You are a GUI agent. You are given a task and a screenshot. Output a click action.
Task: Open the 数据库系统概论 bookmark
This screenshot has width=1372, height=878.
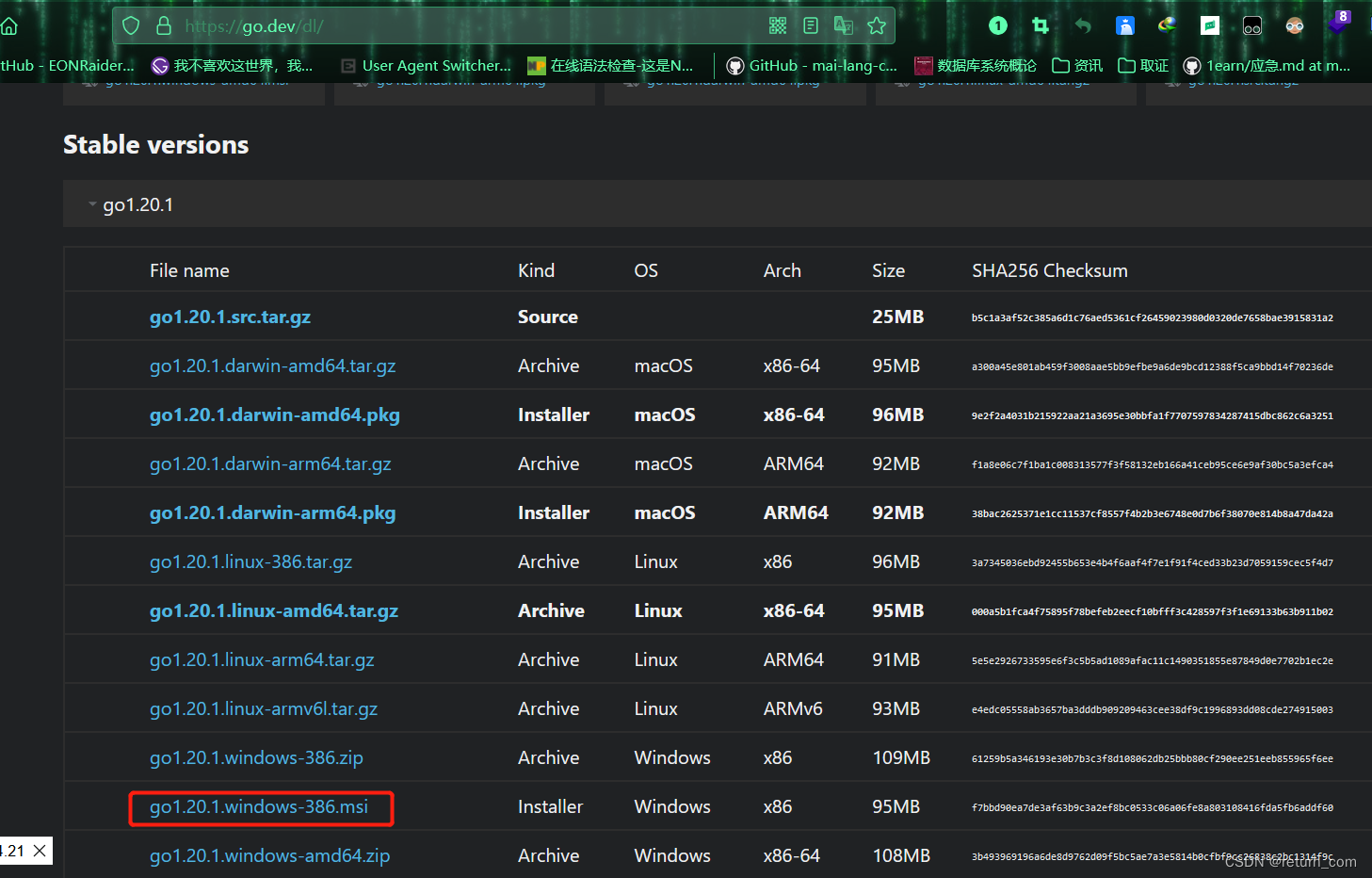976,65
